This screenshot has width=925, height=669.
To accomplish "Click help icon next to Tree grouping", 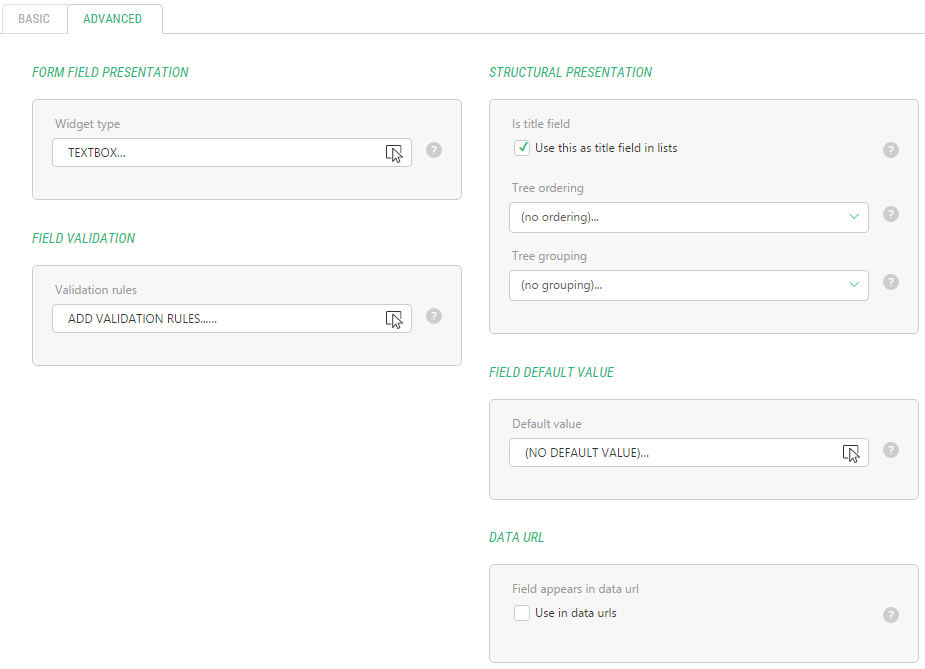I will tap(891, 282).
